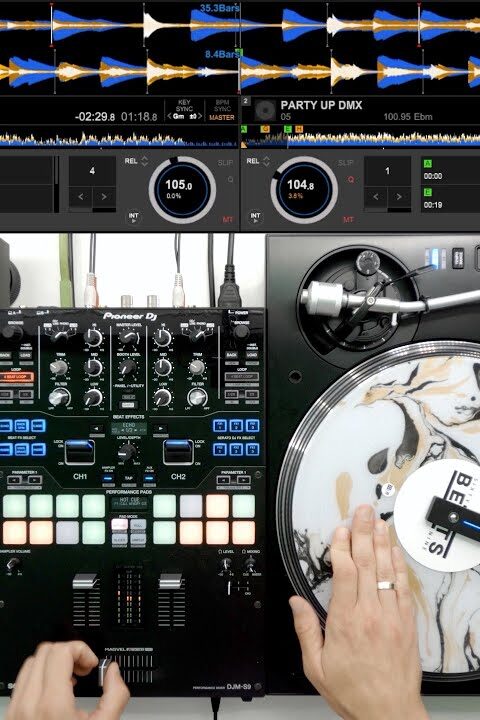
Task: Click the CH1 effect lever on the mixer
Action: pos(79,452)
